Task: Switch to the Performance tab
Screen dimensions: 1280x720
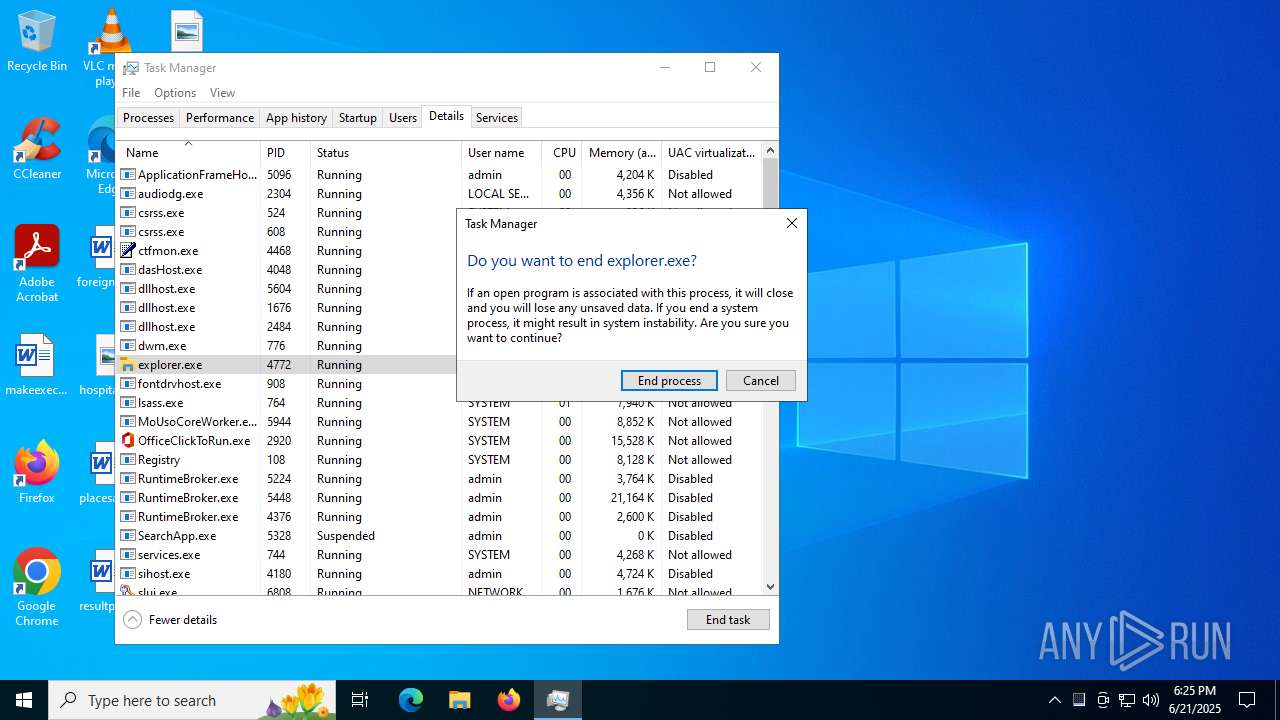Action: pyautogui.click(x=220, y=118)
